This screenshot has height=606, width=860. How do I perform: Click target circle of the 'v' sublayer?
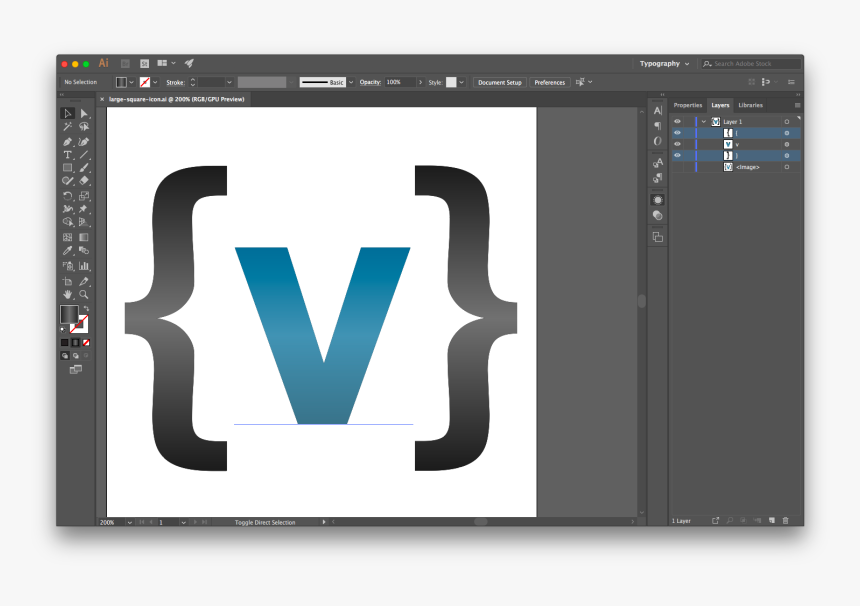pos(787,144)
